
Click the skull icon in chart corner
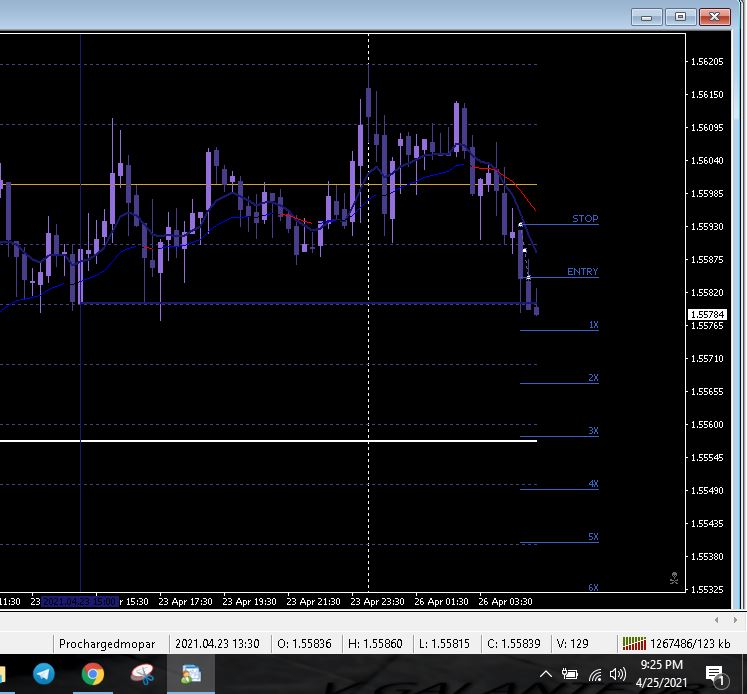point(674,578)
